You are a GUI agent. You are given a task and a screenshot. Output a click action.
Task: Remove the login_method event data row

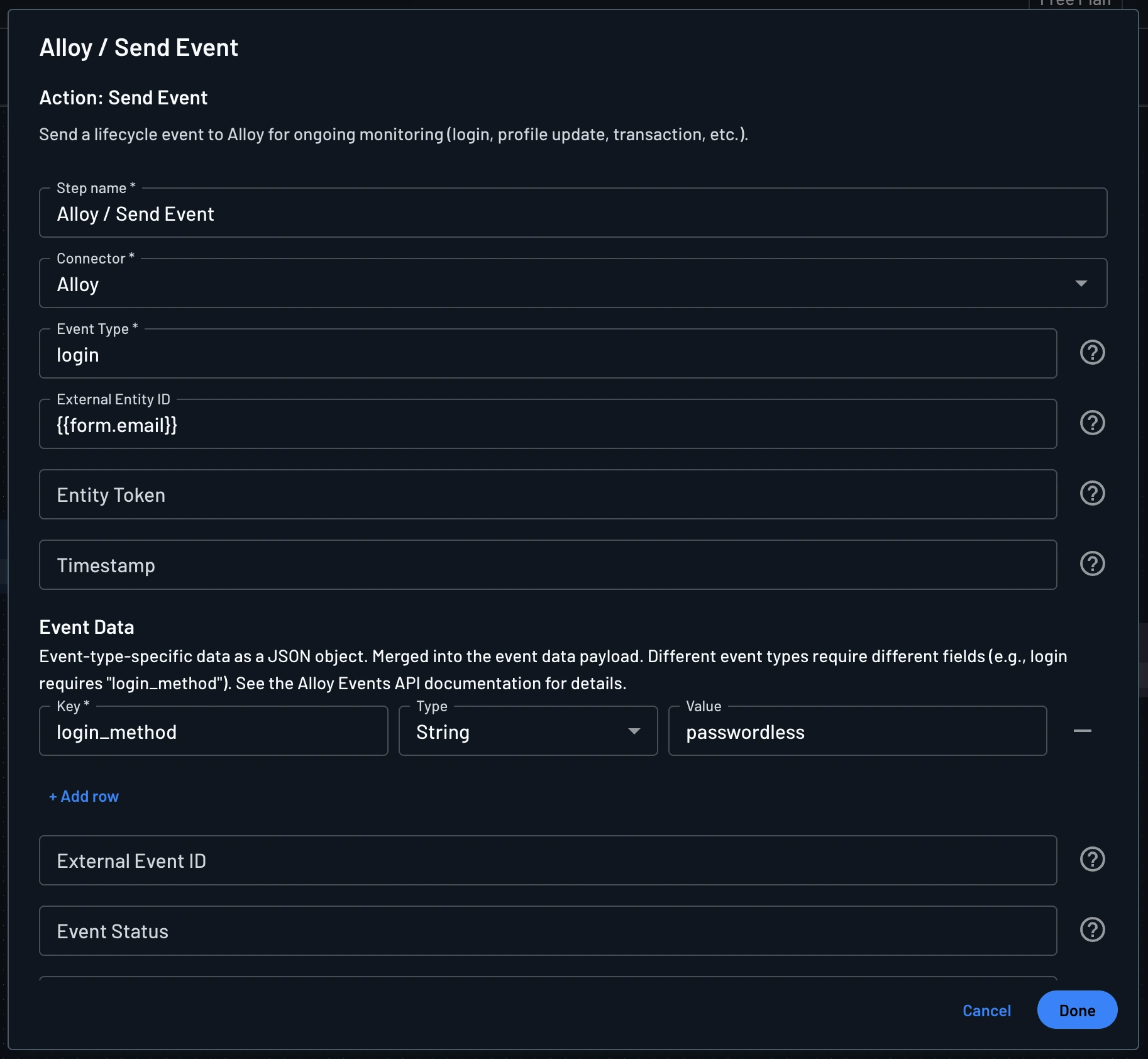click(x=1082, y=731)
